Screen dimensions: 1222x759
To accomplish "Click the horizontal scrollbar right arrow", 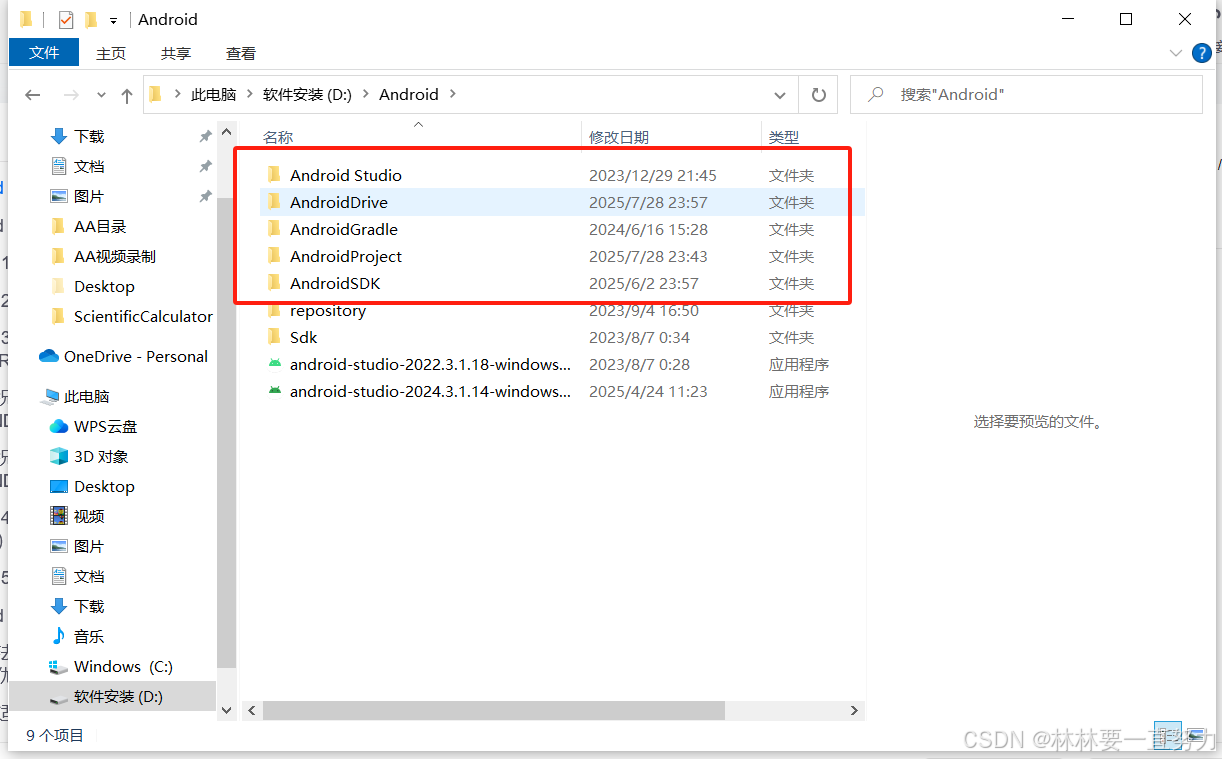I will pos(854,710).
